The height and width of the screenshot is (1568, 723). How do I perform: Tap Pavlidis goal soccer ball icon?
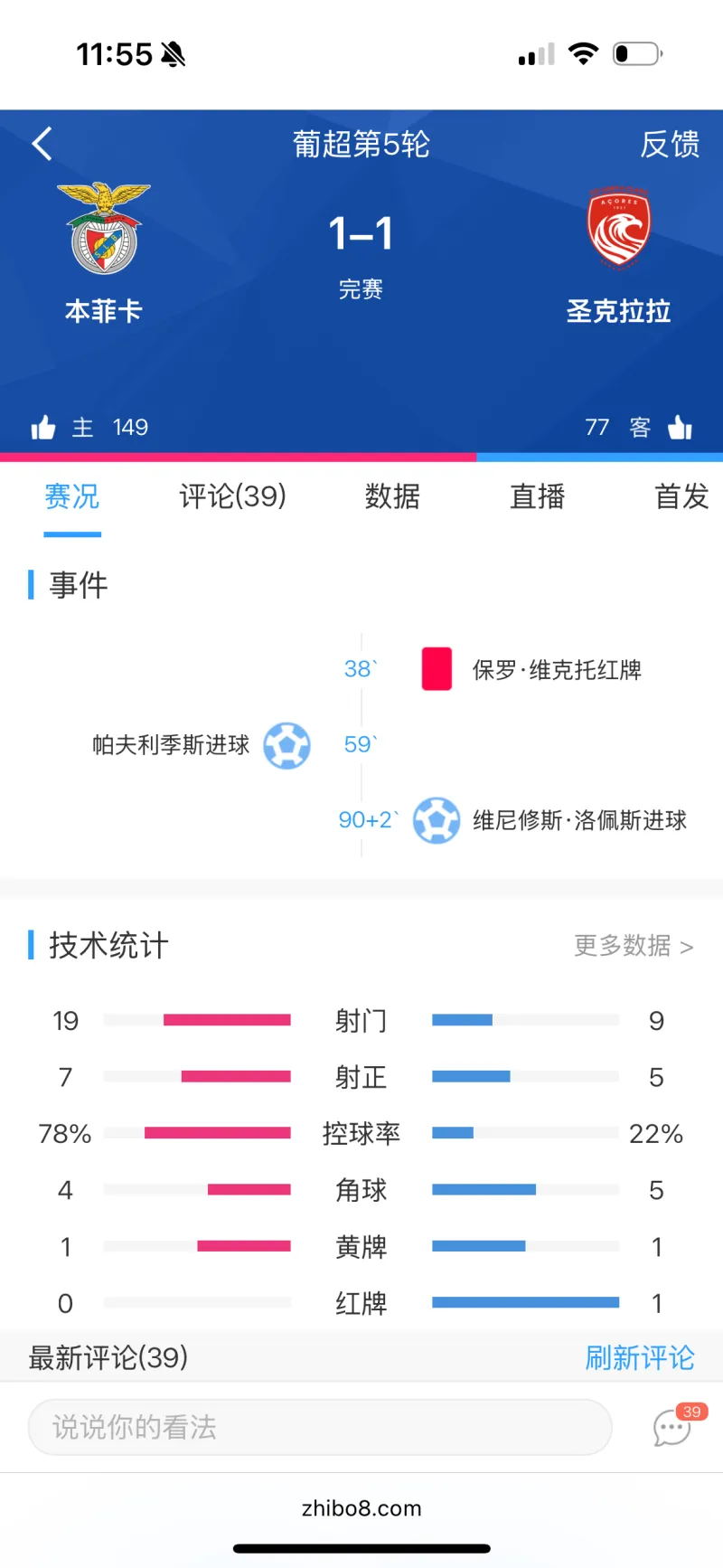click(x=286, y=745)
